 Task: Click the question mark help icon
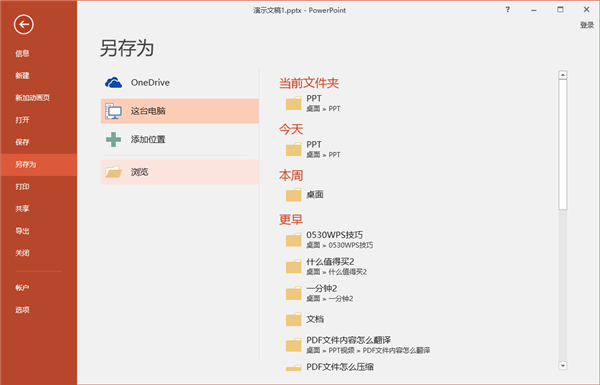pyautogui.click(x=507, y=10)
